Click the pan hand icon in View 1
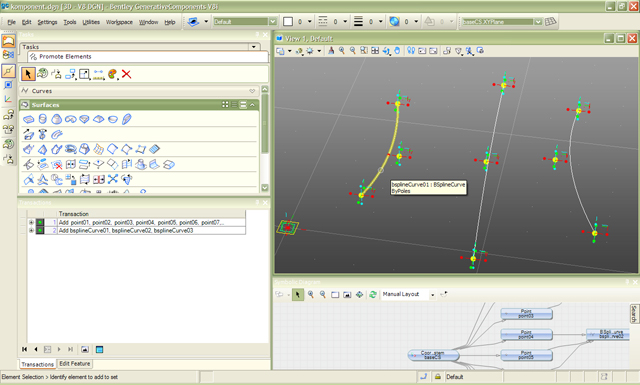640x385 pixels. 397,51
